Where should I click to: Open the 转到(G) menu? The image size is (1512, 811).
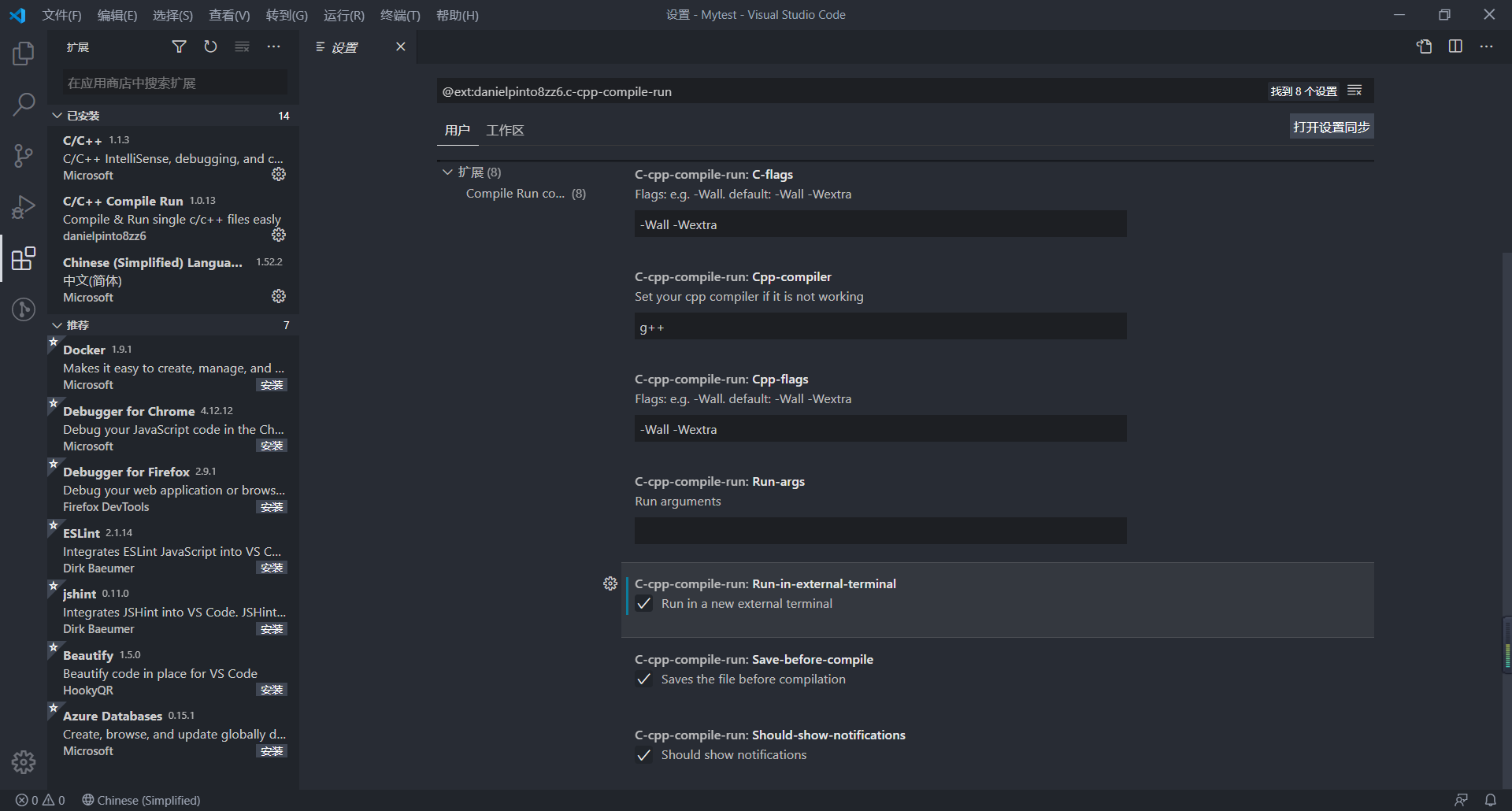click(x=287, y=15)
